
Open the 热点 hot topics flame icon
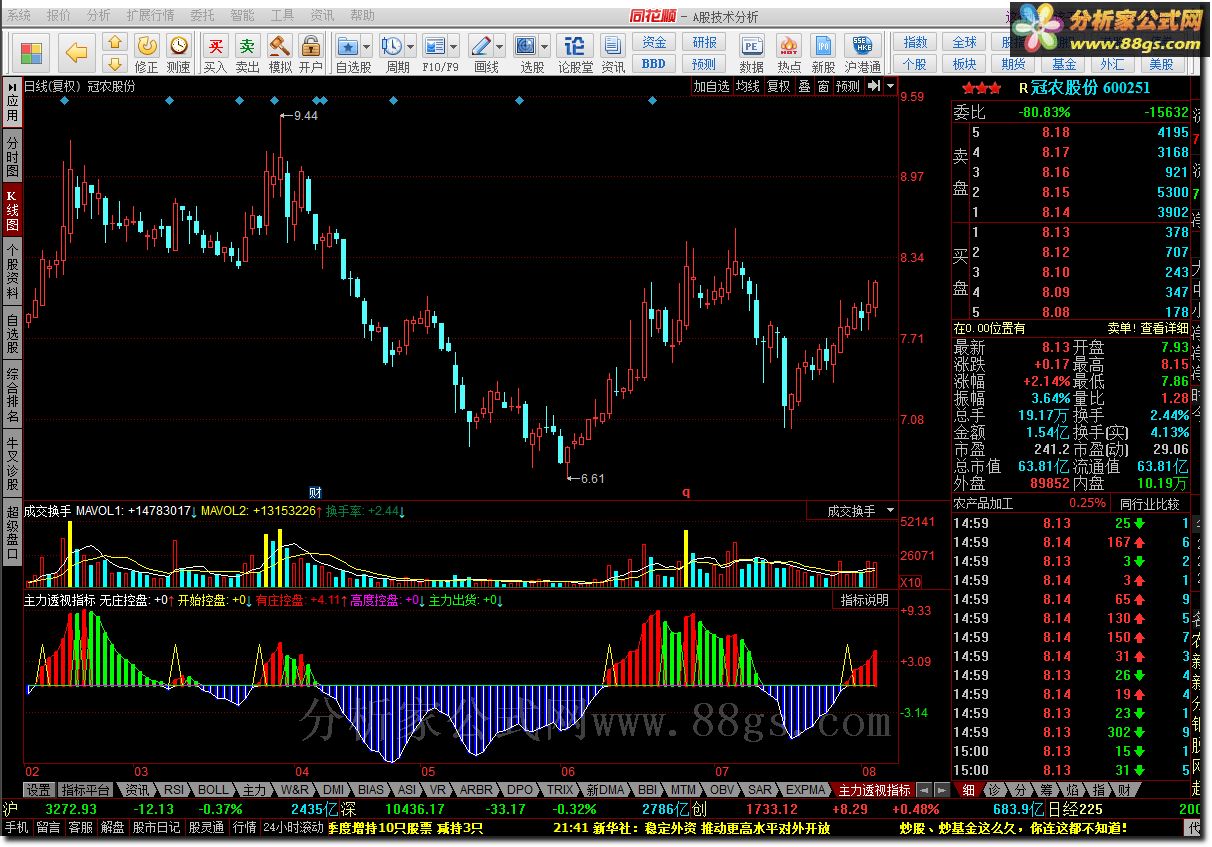[789, 45]
